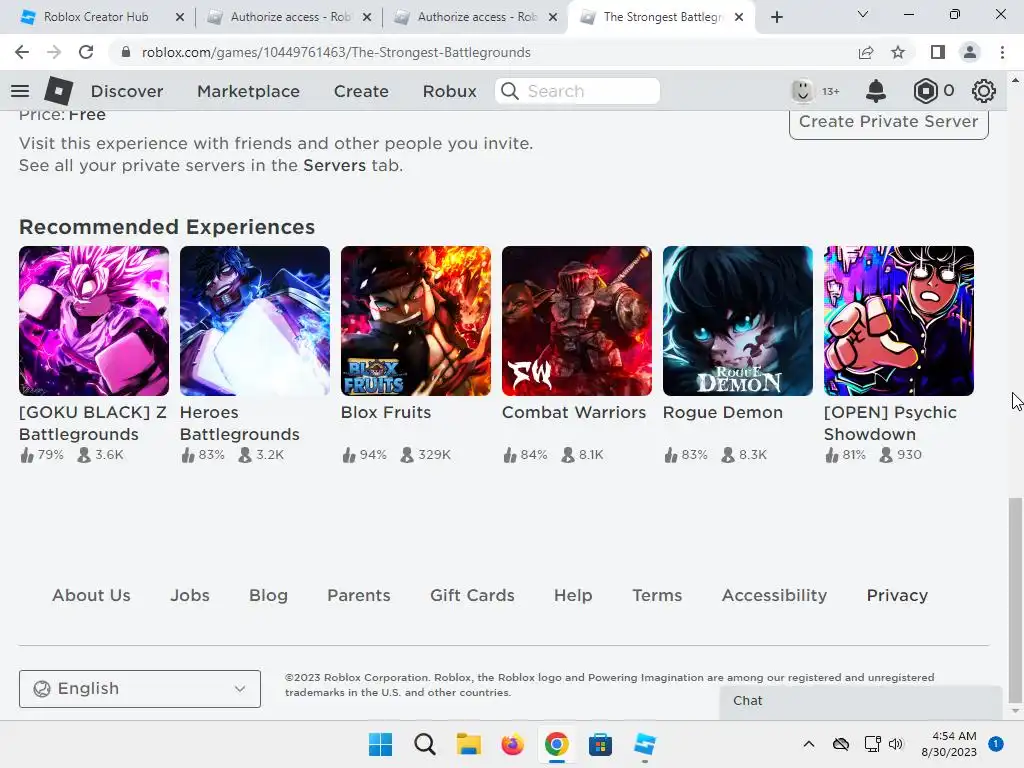Open Rogue Demon game thumbnail
Image resolution: width=1024 pixels, height=768 pixels.
pyautogui.click(x=738, y=321)
